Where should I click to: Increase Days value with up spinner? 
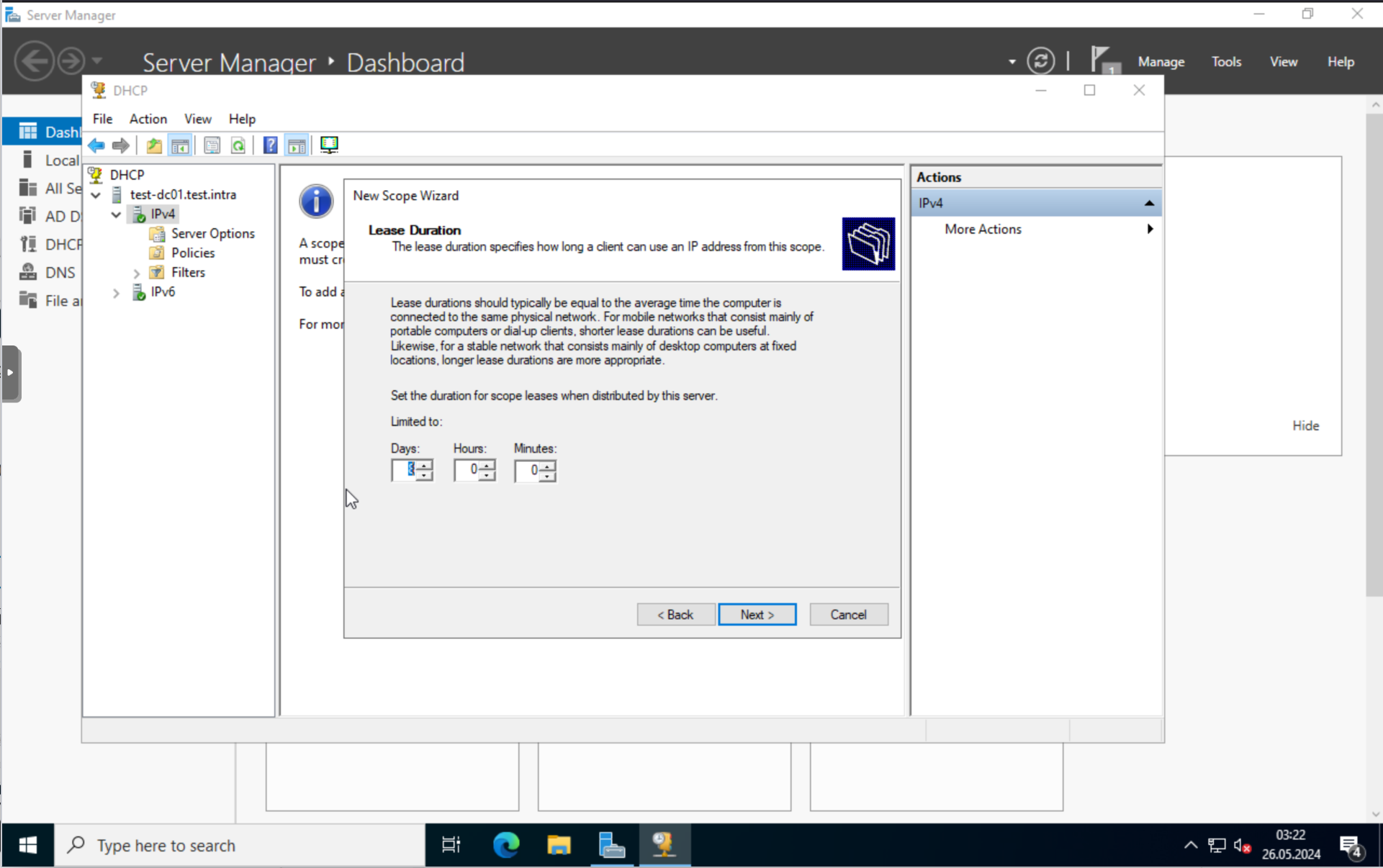pyautogui.click(x=425, y=465)
